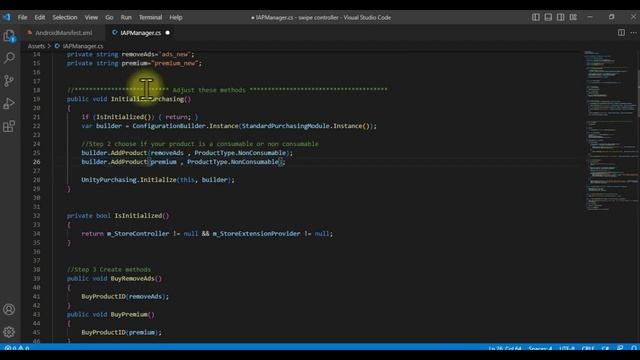This screenshot has width=640, height=360.
Task: Click Ln 26 Col cursor position status
Action: click(504, 348)
